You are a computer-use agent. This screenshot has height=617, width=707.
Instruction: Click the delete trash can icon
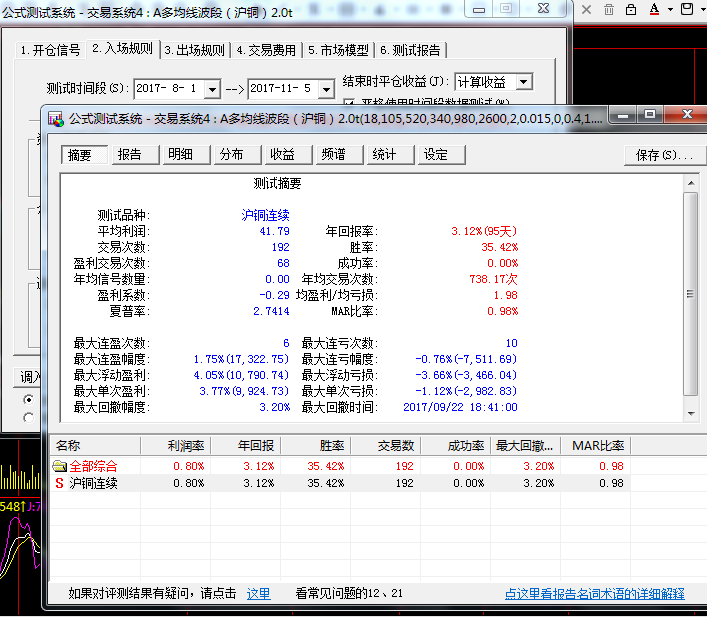(x=610, y=10)
